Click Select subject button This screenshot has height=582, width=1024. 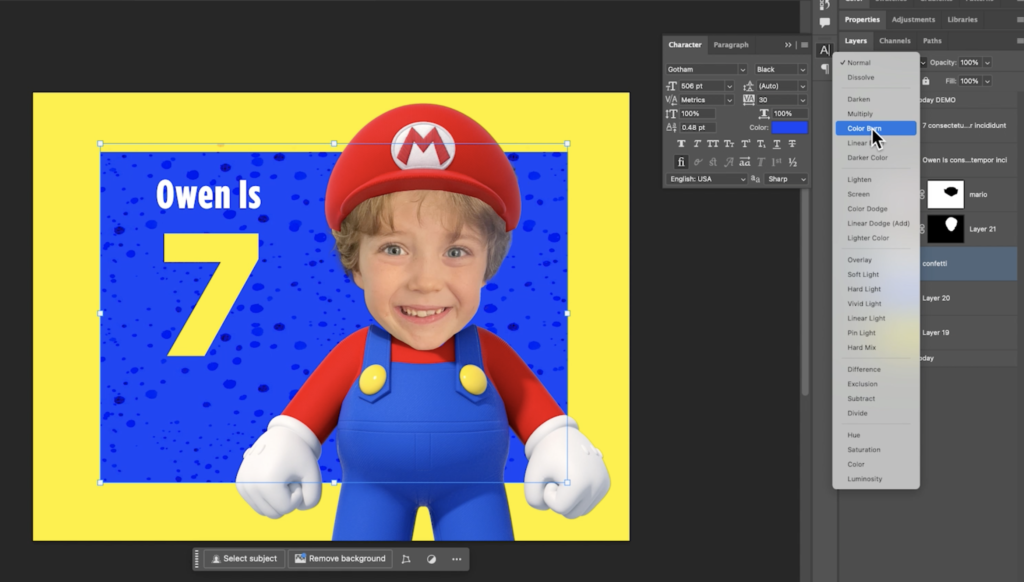tap(244, 559)
